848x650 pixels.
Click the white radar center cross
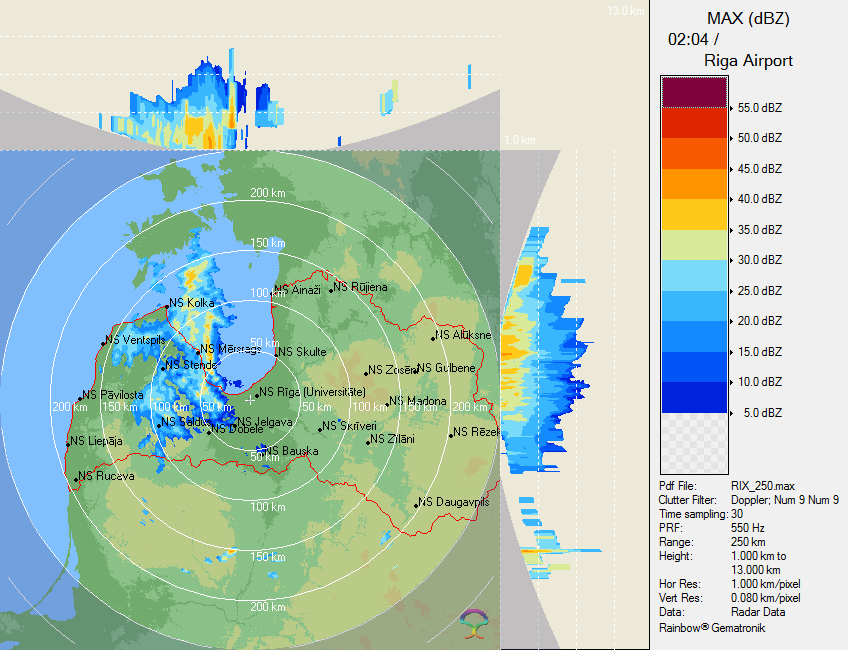[250, 400]
